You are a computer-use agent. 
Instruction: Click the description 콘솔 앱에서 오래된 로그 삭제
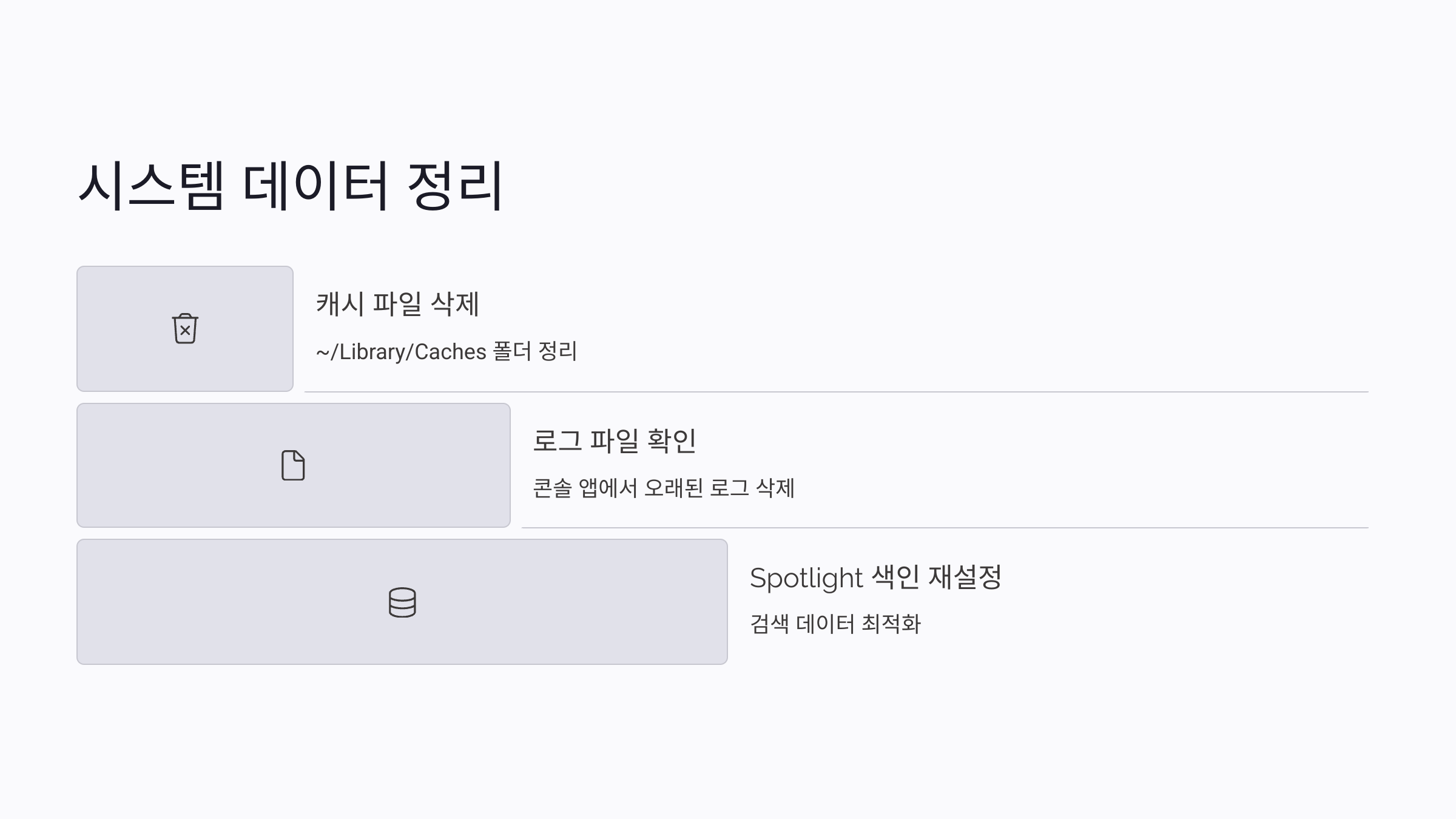point(664,488)
